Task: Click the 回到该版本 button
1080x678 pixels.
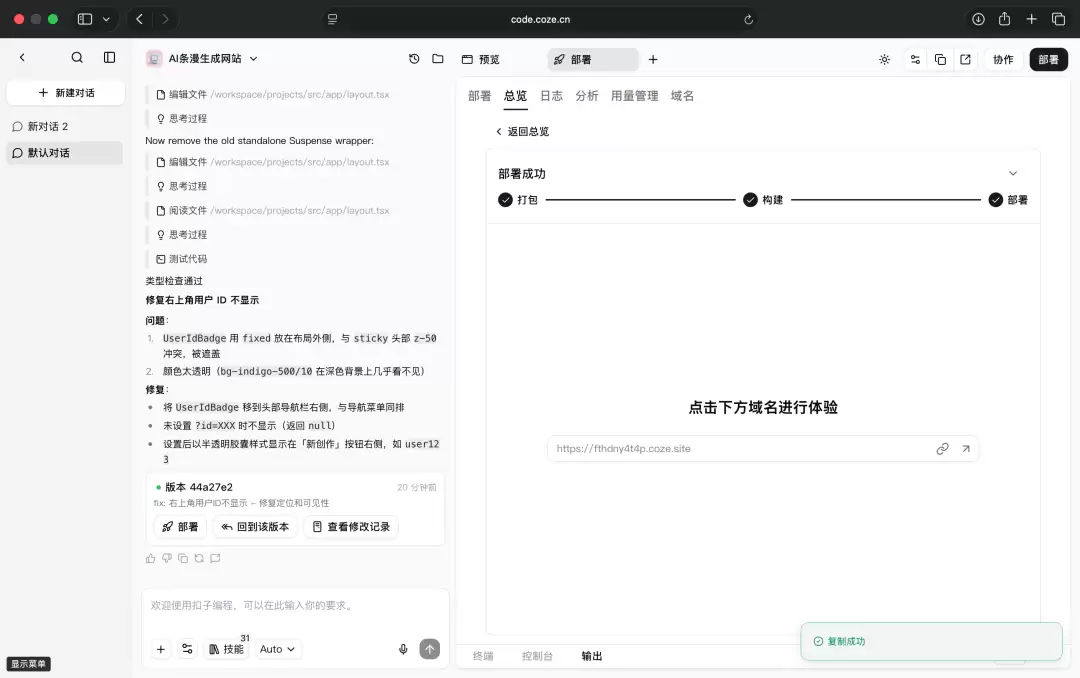Action: pos(255,527)
